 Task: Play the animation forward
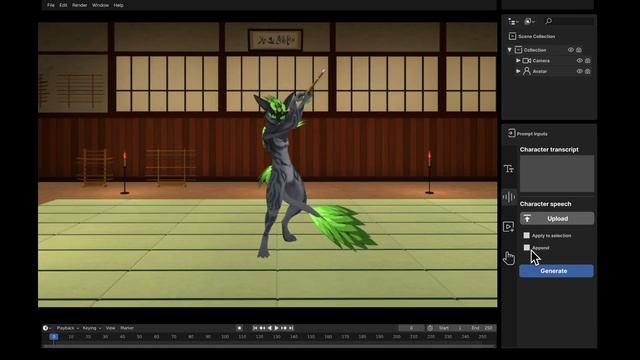click(276, 328)
